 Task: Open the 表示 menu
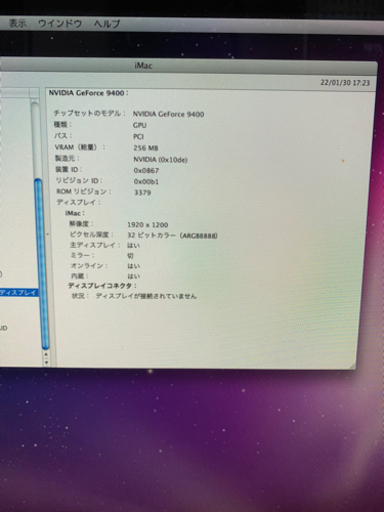[x=17, y=23]
